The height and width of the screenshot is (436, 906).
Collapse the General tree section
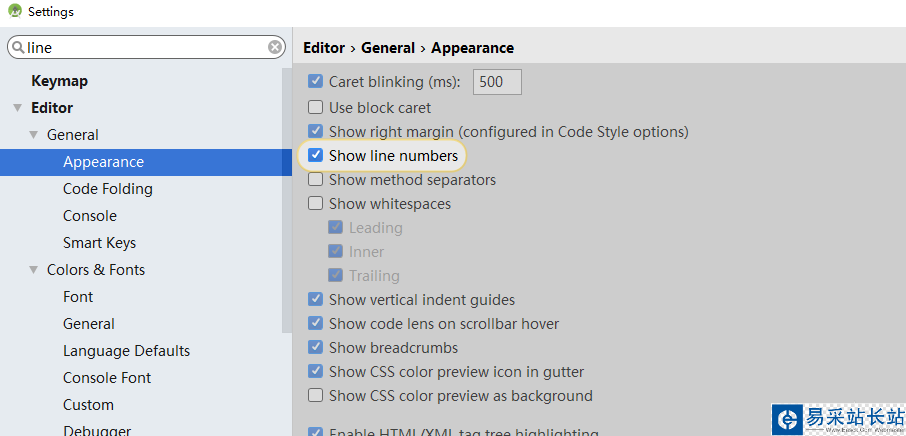(x=33, y=135)
